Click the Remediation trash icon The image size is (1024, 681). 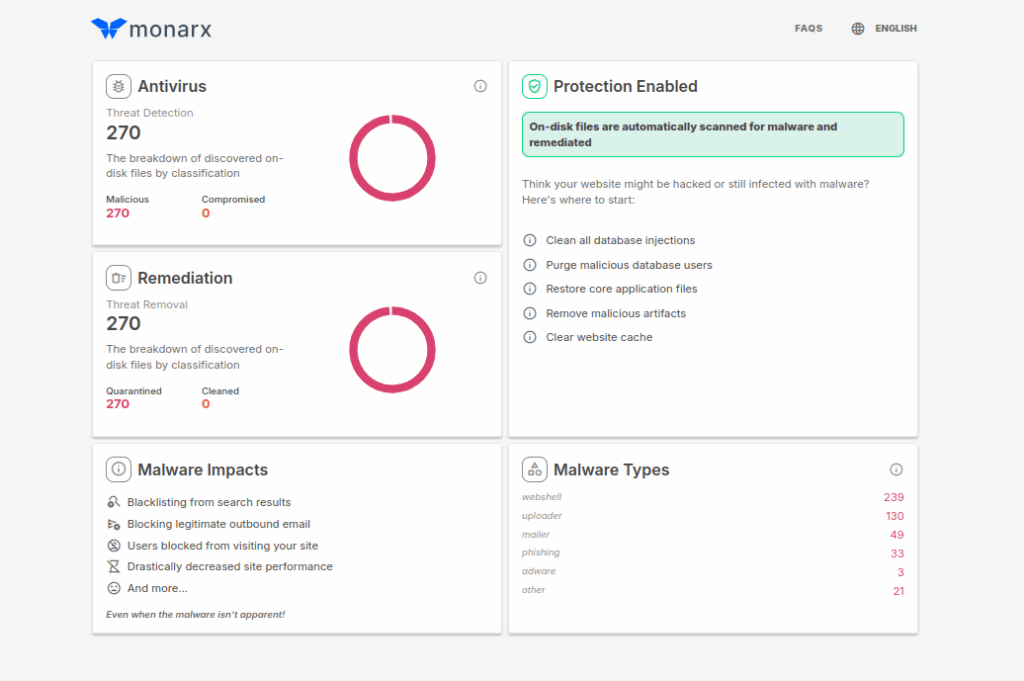pyautogui.click(x=119, y=278)
